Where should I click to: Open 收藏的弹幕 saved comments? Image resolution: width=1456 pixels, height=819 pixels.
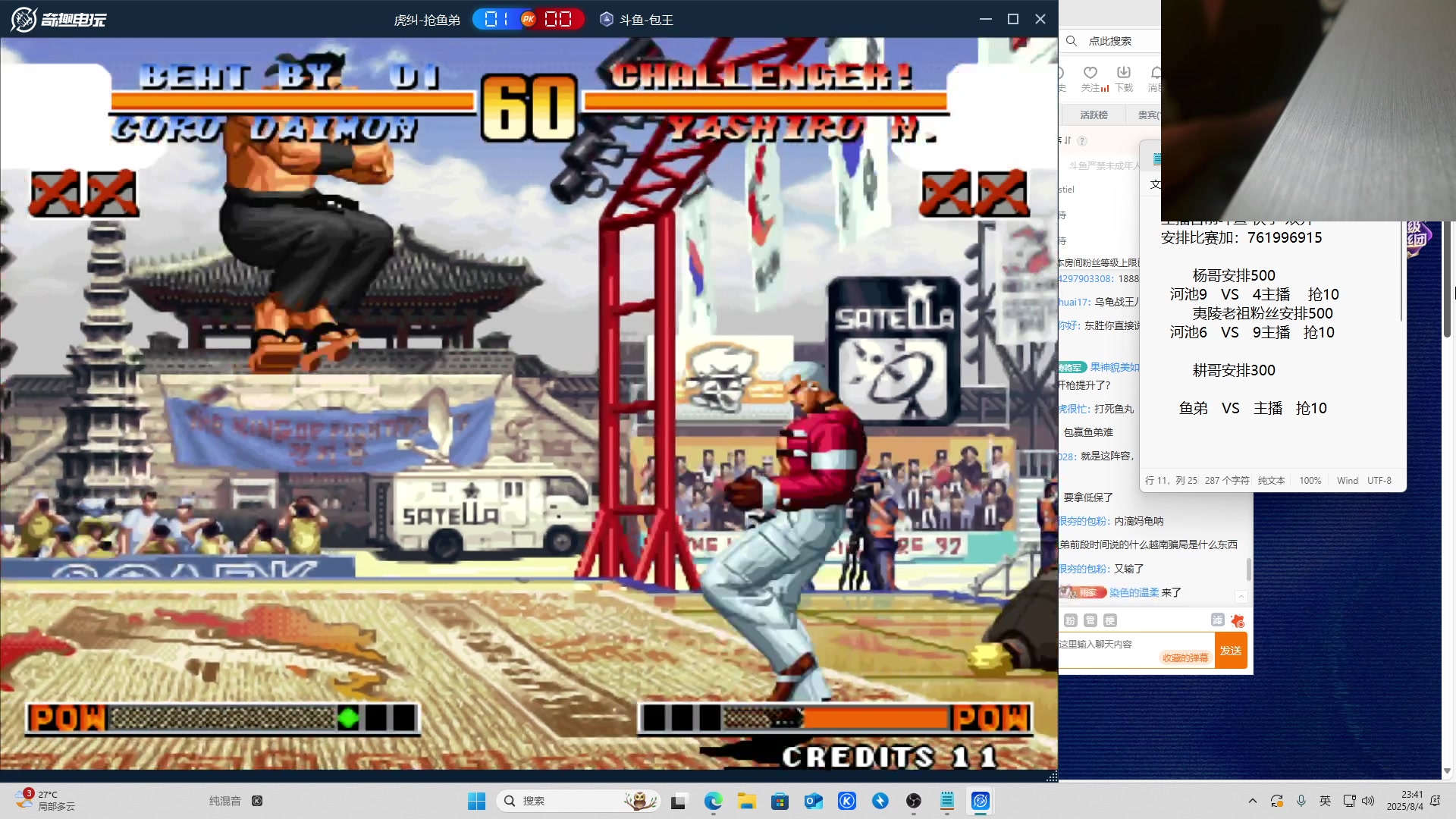click(1185, 657)
